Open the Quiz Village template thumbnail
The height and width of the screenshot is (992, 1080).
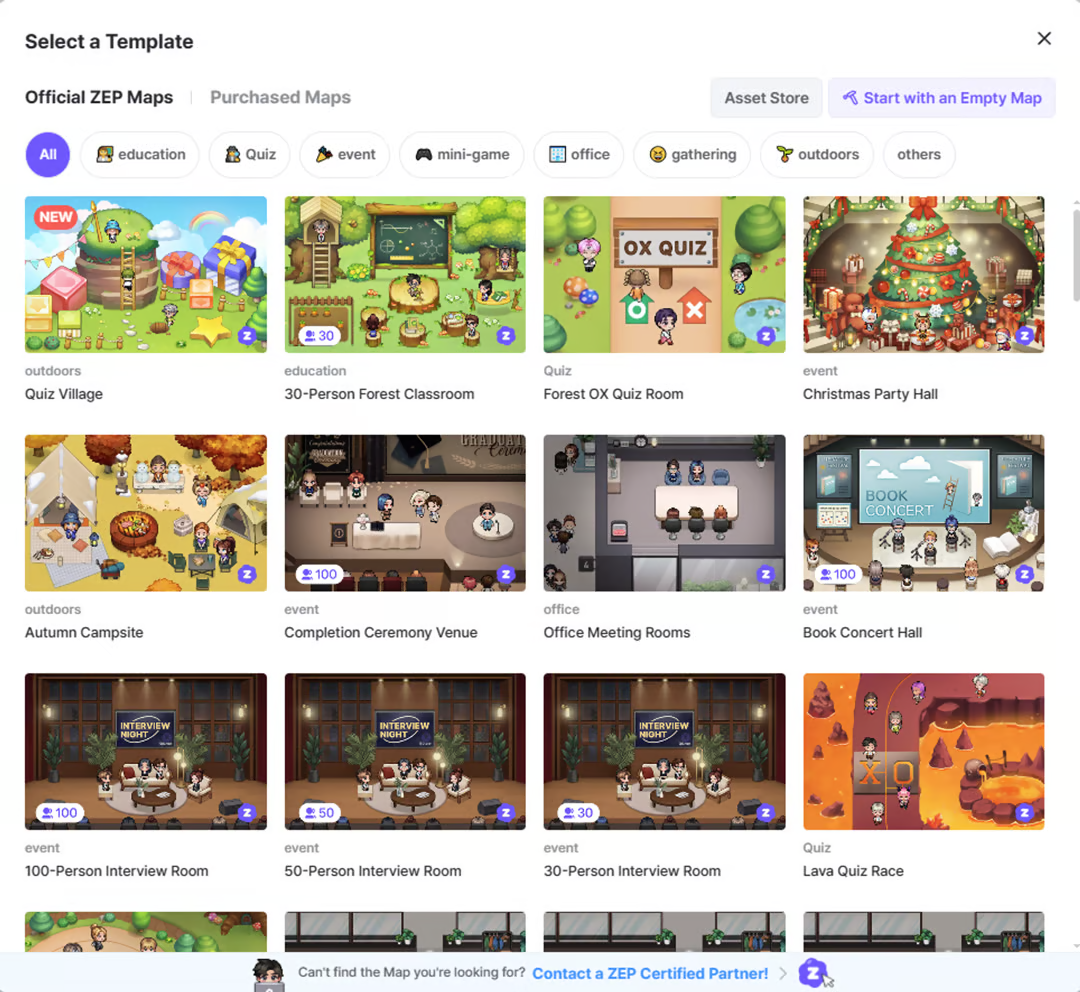coord(146,274)
